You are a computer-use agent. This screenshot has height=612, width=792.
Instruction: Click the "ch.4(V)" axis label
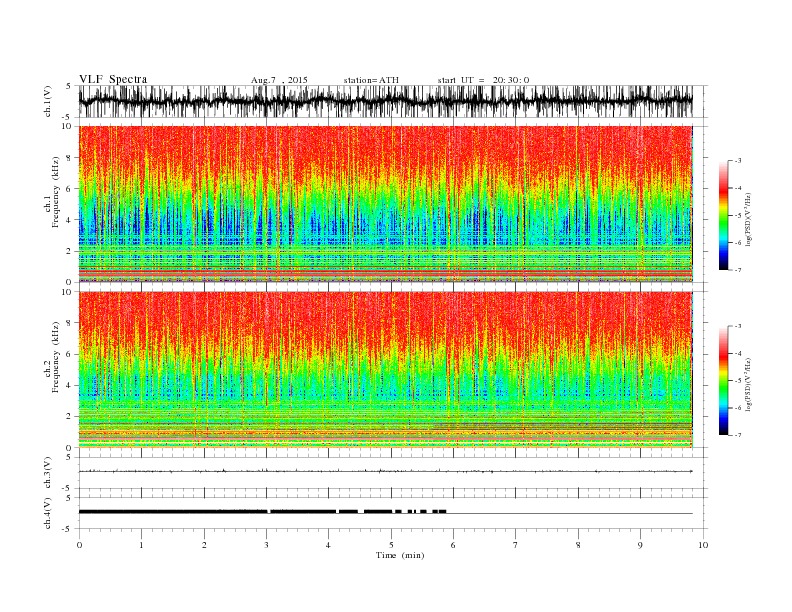point(48,513)
